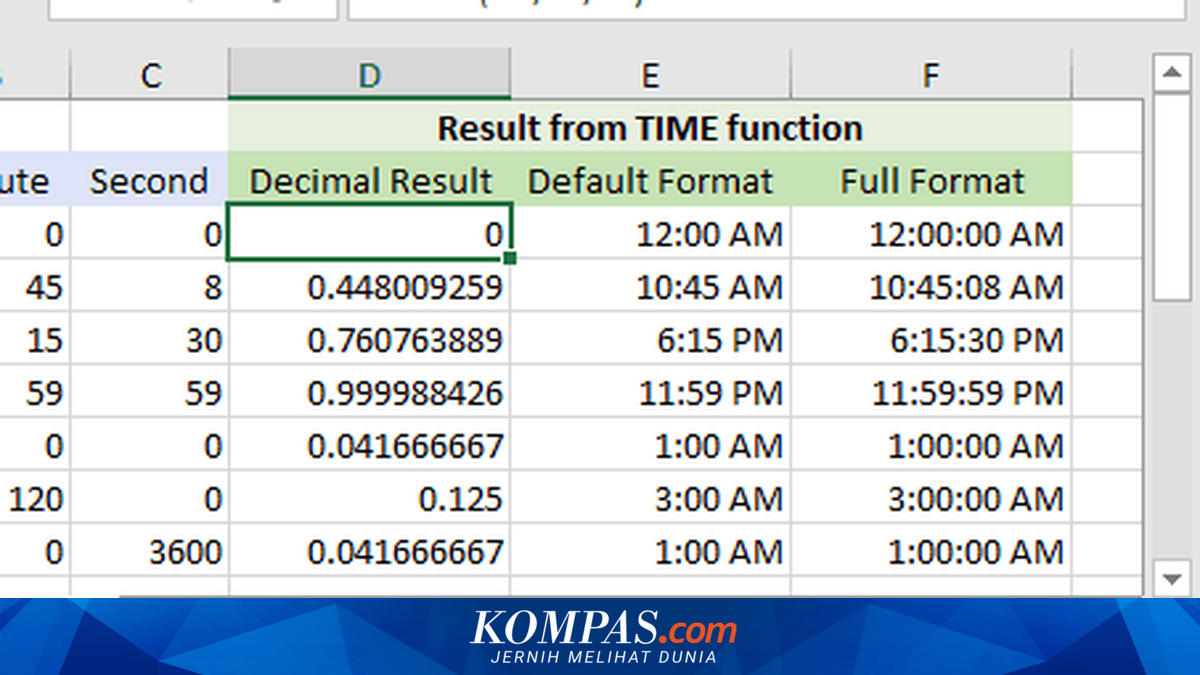The width and height of the screenshot is (1200, 675).
Task: Select column E header
Action: pyautogui.click(x=650, y=76)
